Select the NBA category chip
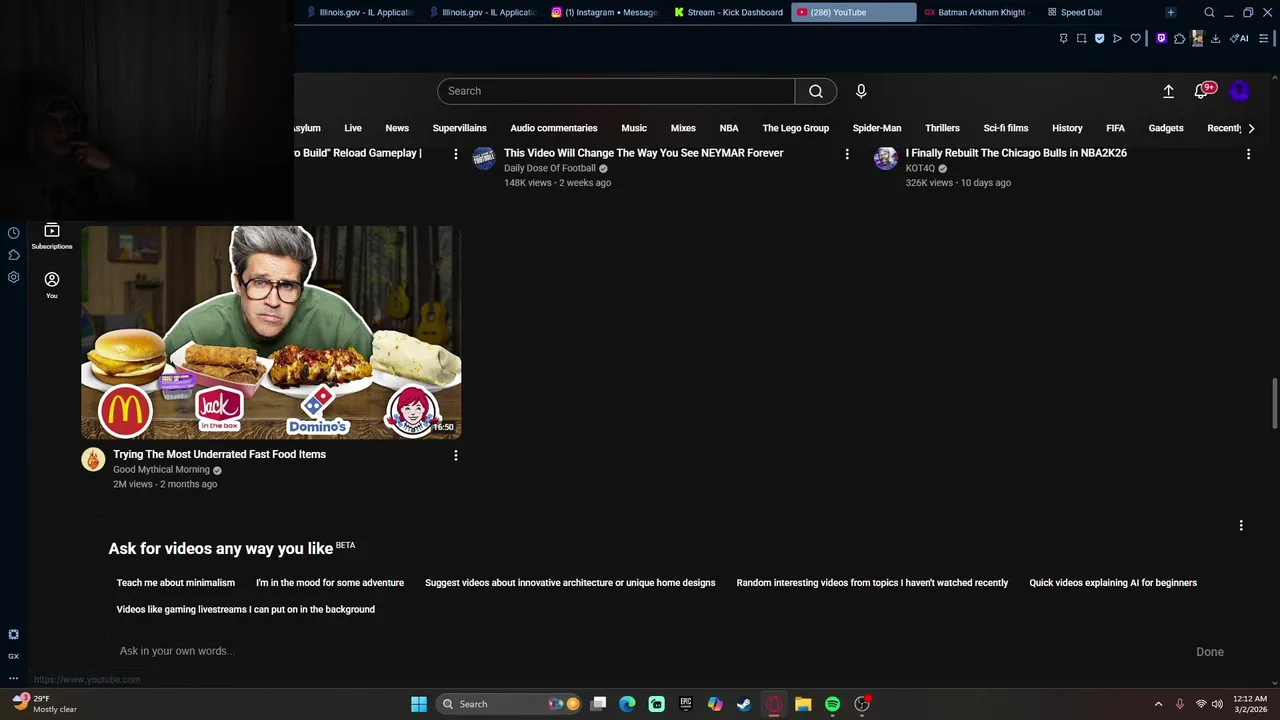Image resolution: width=1280 pixels, height=720 pixels. click(x=729, y=128)
